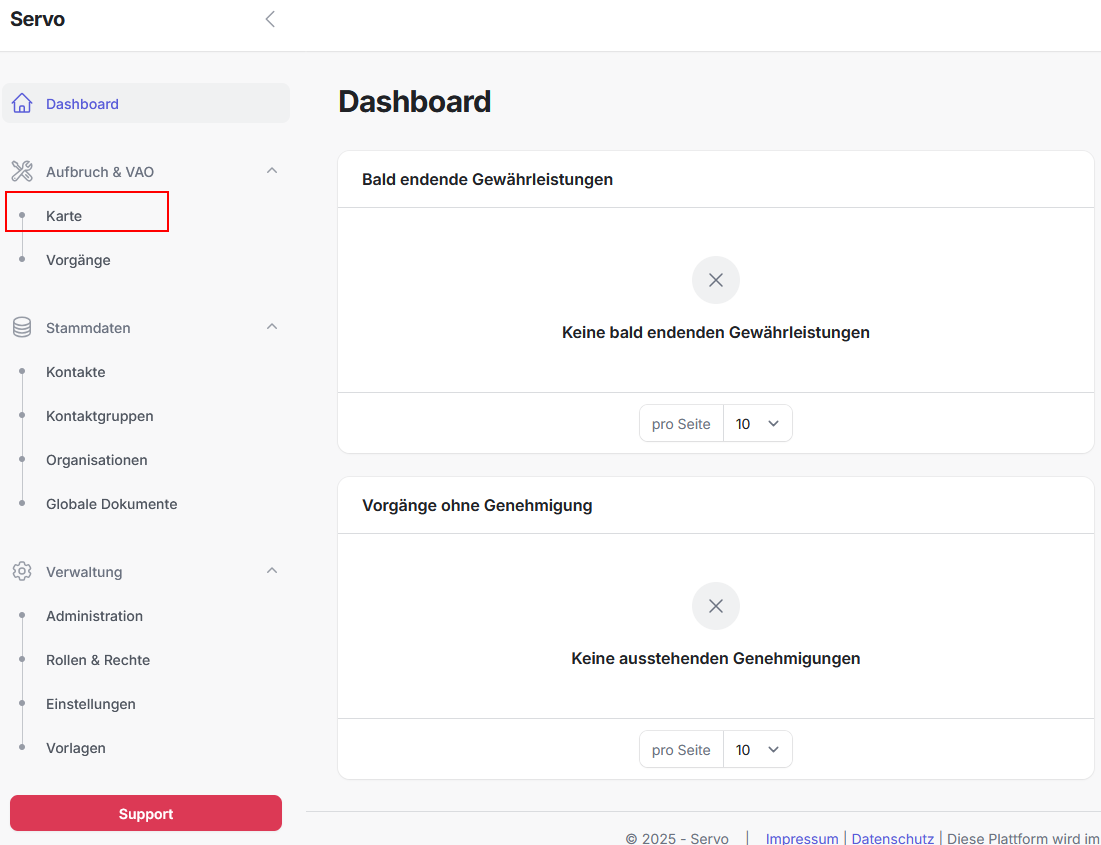1101x845 pixels.
Task: Click the X icon under Bald endende Gewährleistungen
Action: pyautogui.click(x=715, y=280)
